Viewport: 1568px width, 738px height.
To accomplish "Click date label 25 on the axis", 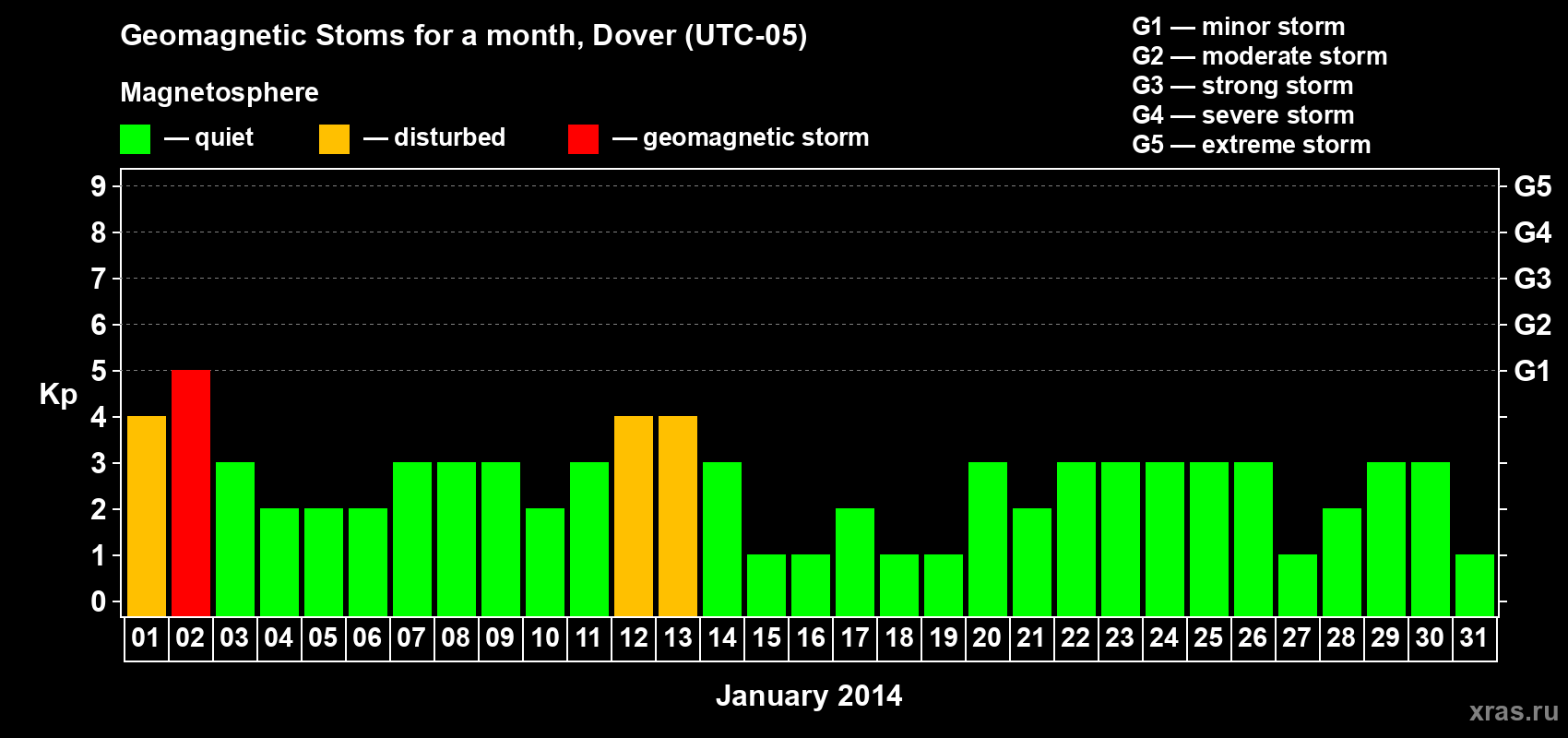I will click(x=1208, y=637).
